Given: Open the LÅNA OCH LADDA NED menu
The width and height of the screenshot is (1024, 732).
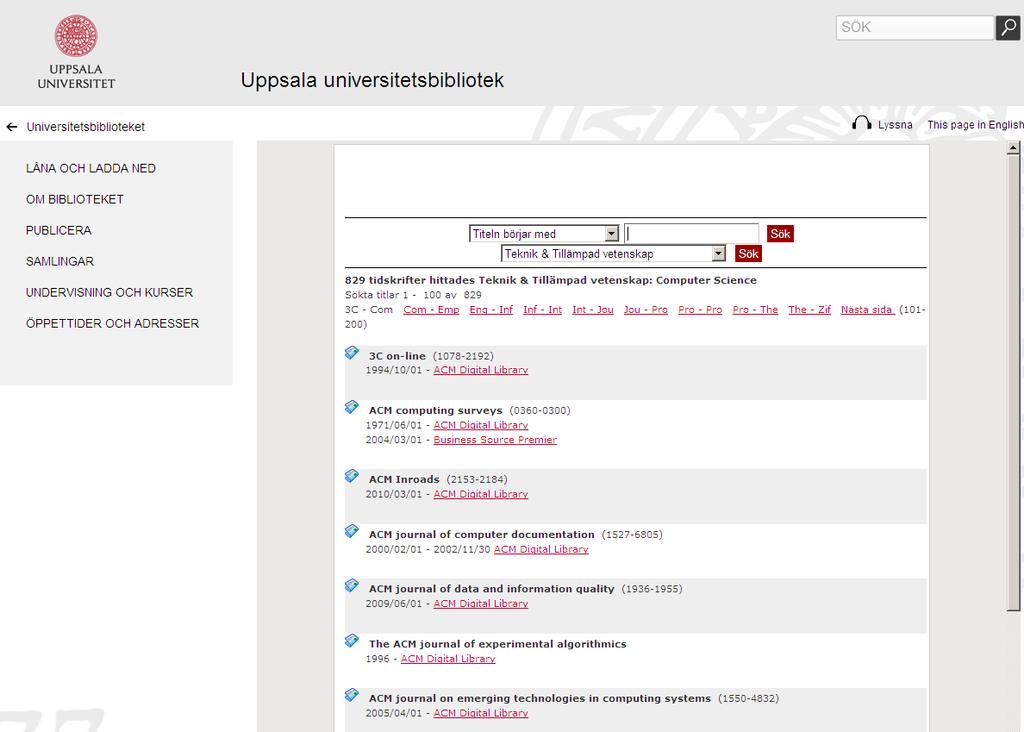Looking at the screenshot, I should pyautogui.click(x=91, y=168).
